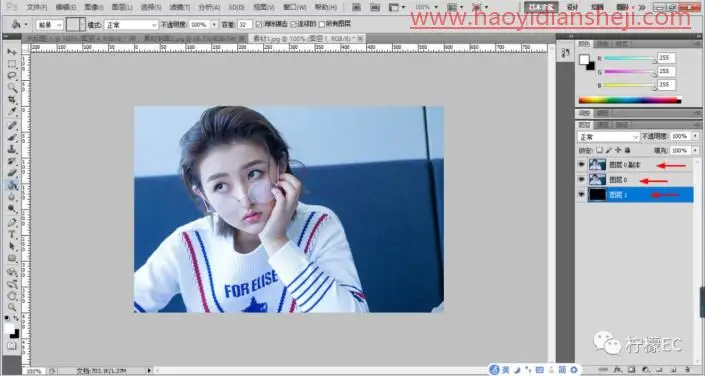Toggle lock position icon in Layers panel
This screenshot has width=705, height=376.
pos(618,150)
